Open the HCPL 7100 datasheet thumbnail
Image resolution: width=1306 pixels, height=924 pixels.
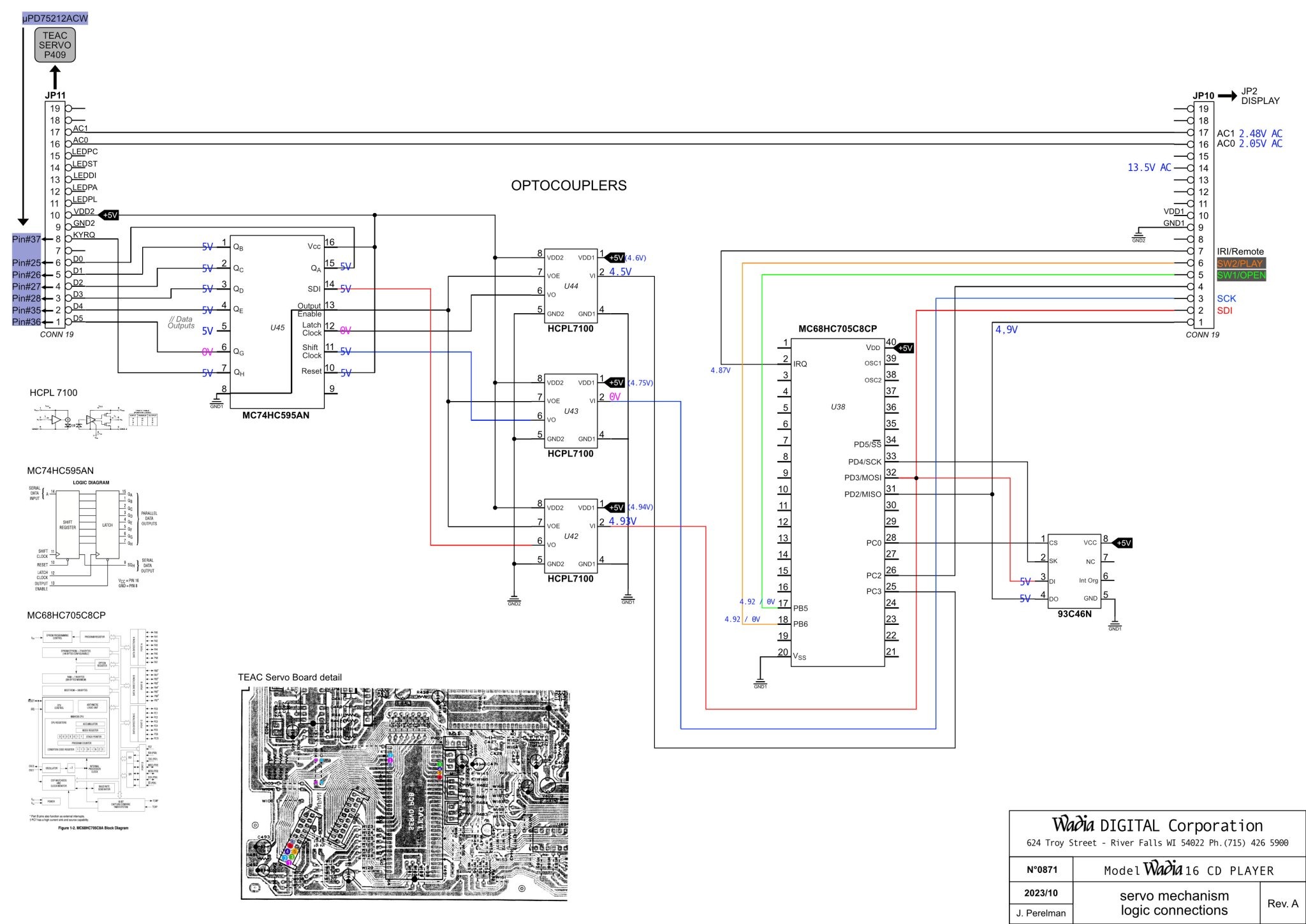[x=94, y=421]
